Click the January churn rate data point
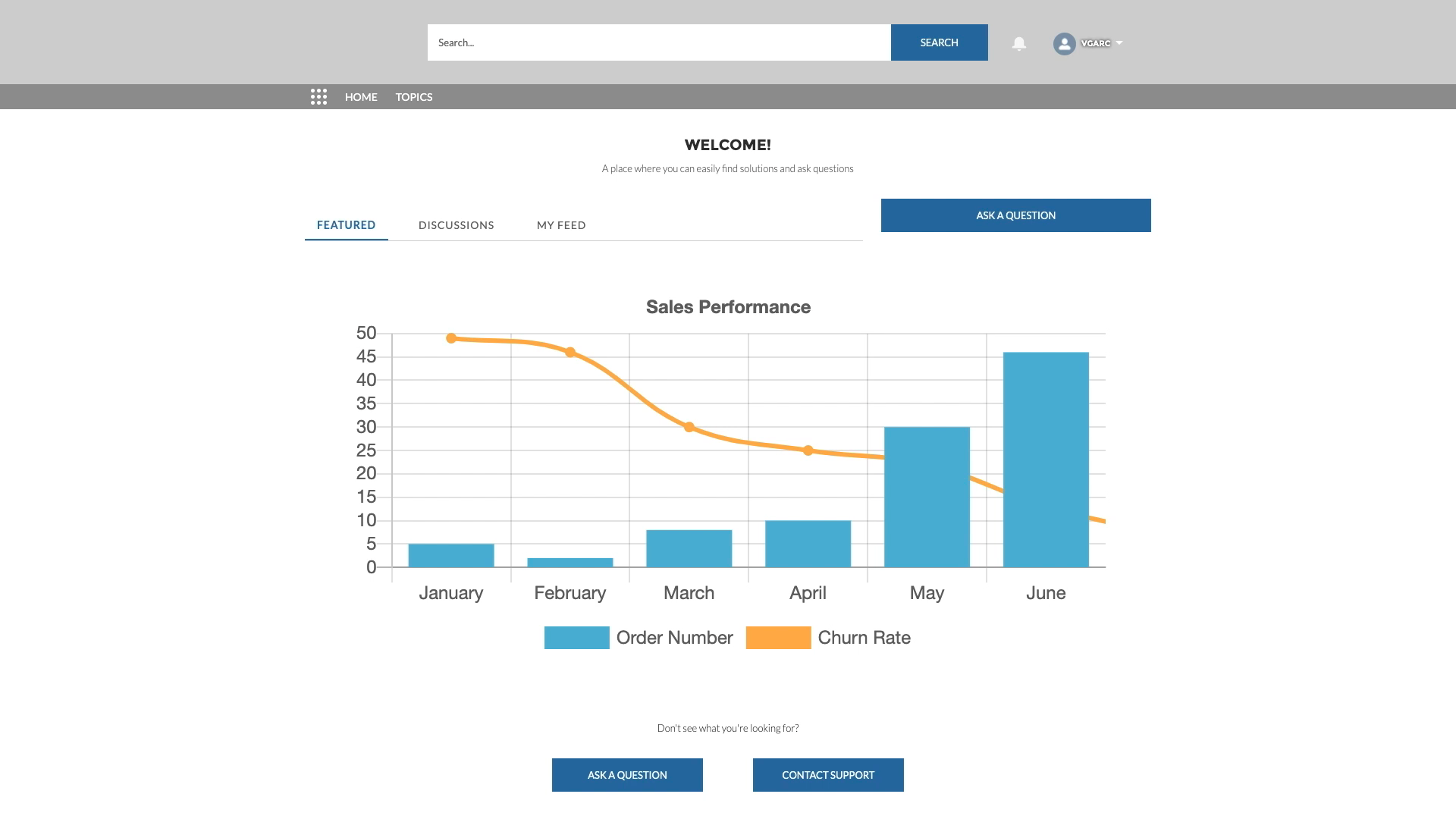This screenshot has height=819, width=1456. pyautogui.click(x=451, y=338)
